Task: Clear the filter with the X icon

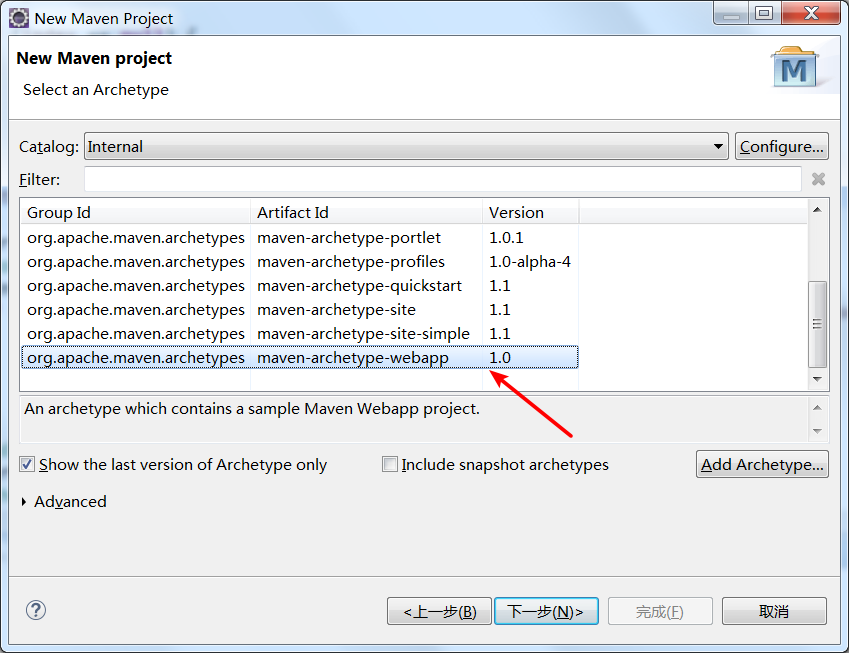Action: point(818,179)
